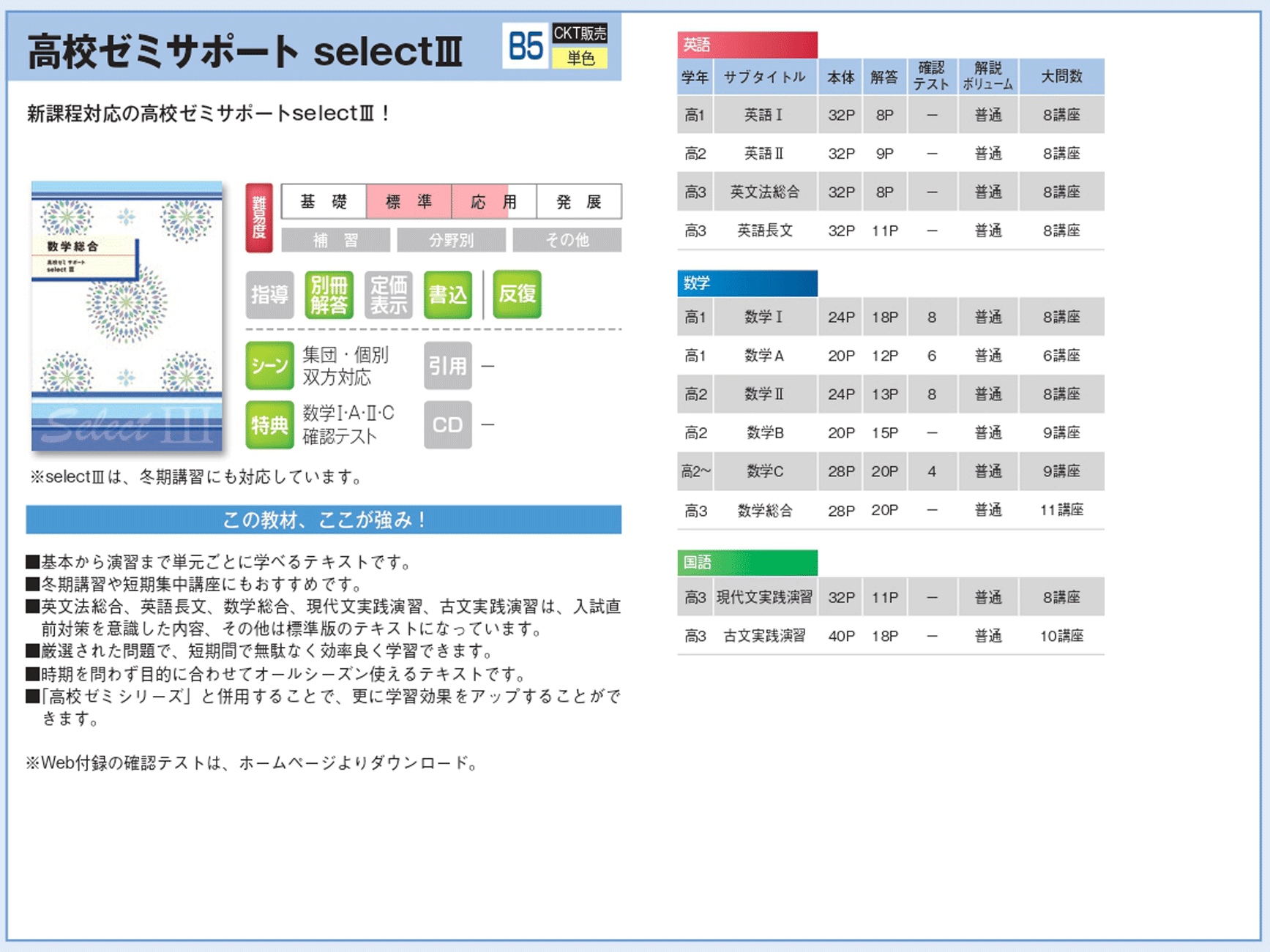Screen dimensions: 1270x952
Task: Click the 分野別 category label
Action: coord(451,240)
